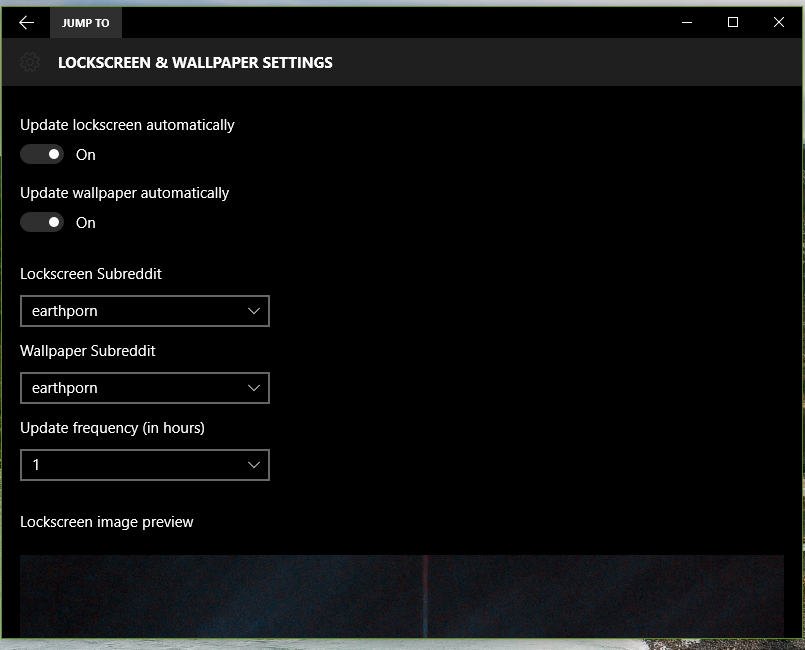805x650 pixels.
Task: Click the settings gear icon beside the title
Action: [28, 62]
